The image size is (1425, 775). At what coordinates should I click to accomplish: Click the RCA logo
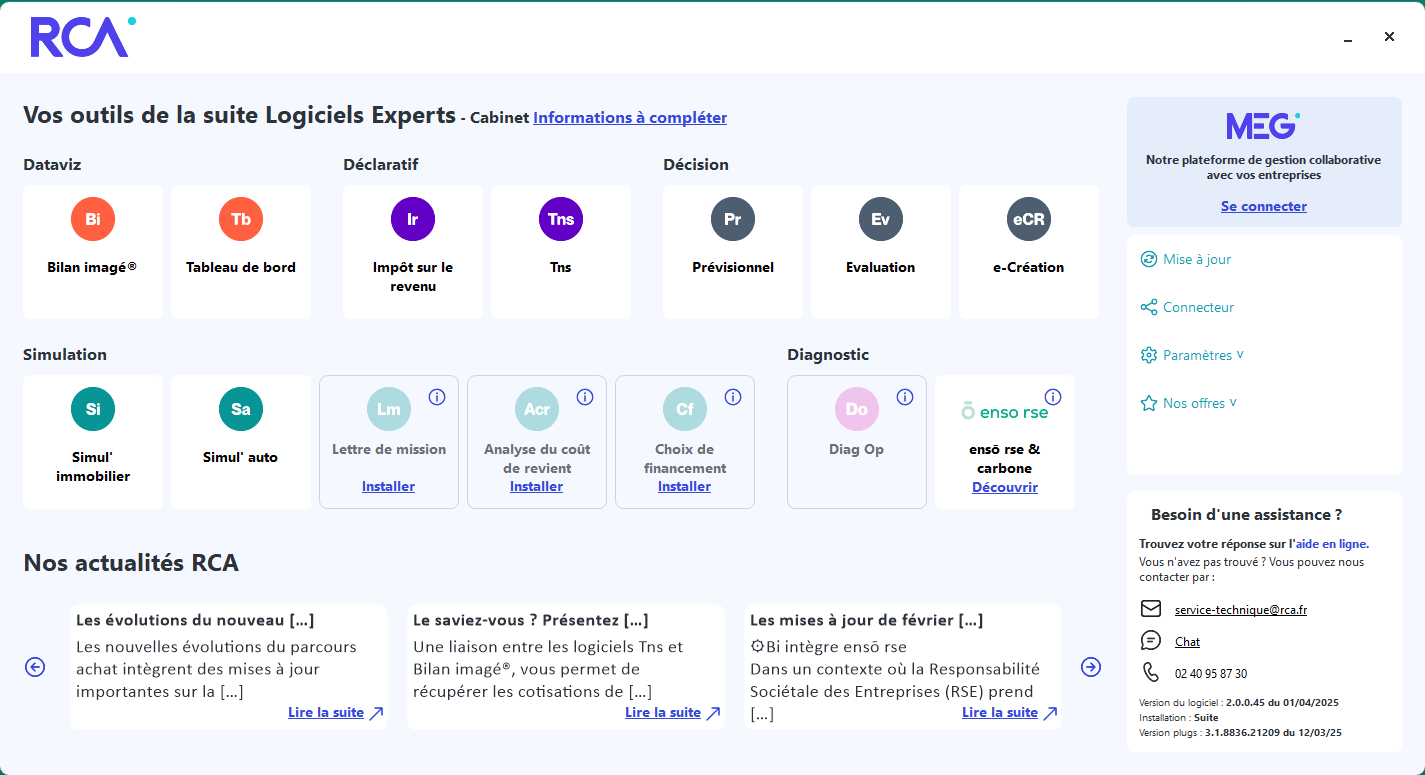[83, 37]
